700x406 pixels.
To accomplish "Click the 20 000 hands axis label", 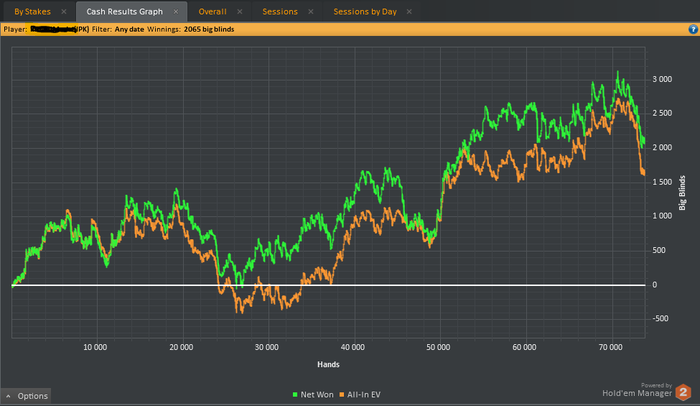I will tap(181, 347).
